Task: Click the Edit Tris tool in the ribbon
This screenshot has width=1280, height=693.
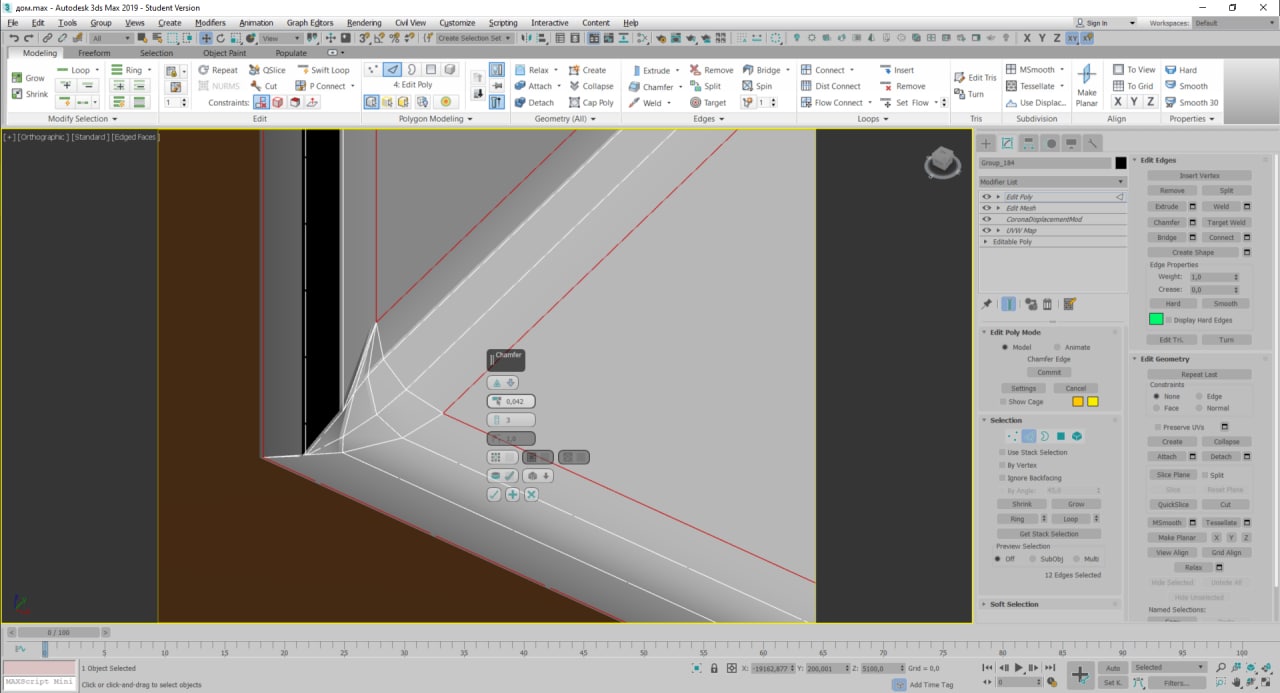Action: pyautogui.click(x=975, y=77)
